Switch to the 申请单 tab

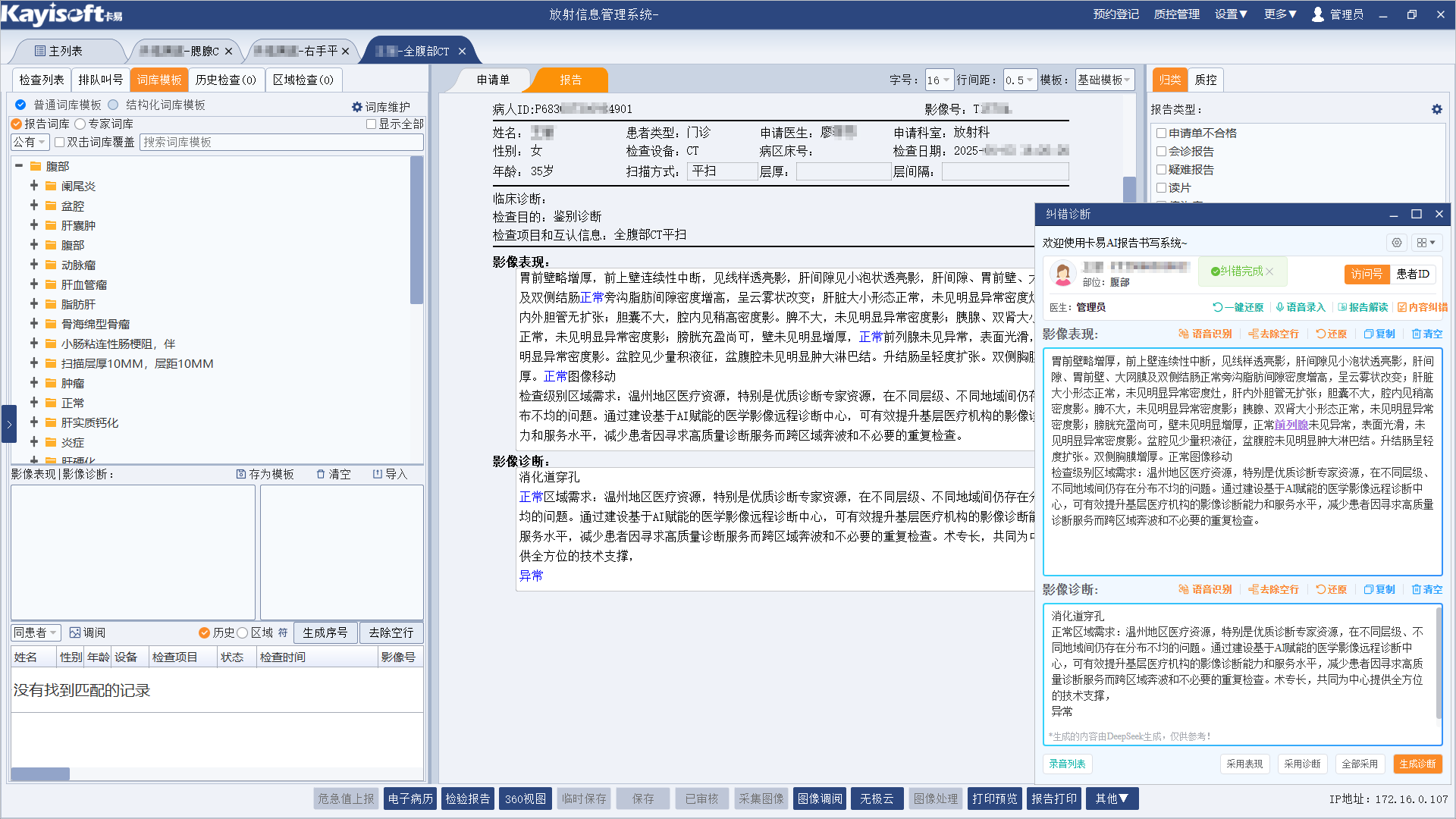click(493, 80)
